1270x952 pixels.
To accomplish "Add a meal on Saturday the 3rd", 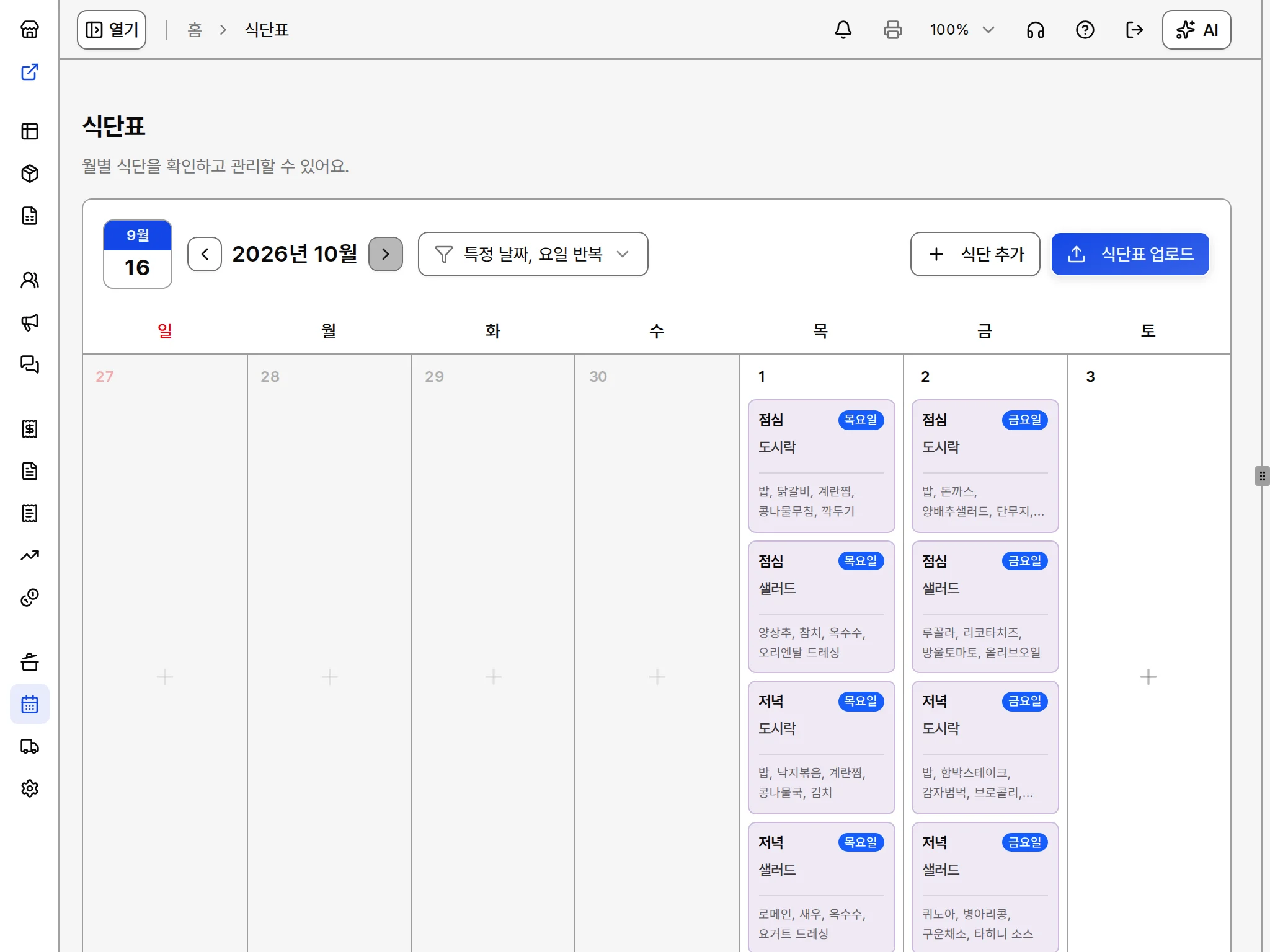I will tap(1148, 677).
